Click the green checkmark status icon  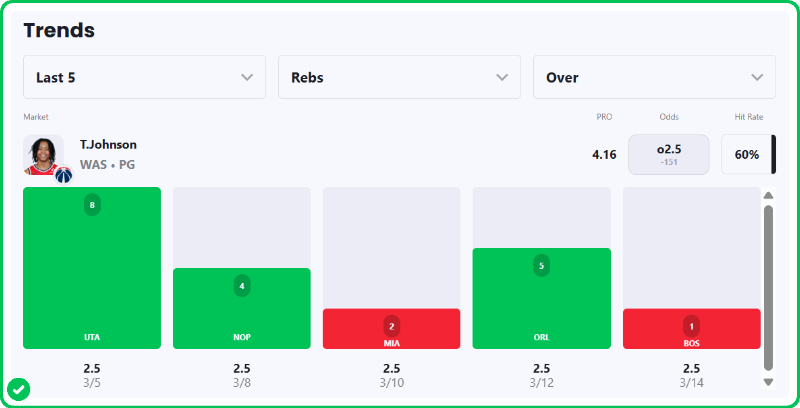point(18,388)
